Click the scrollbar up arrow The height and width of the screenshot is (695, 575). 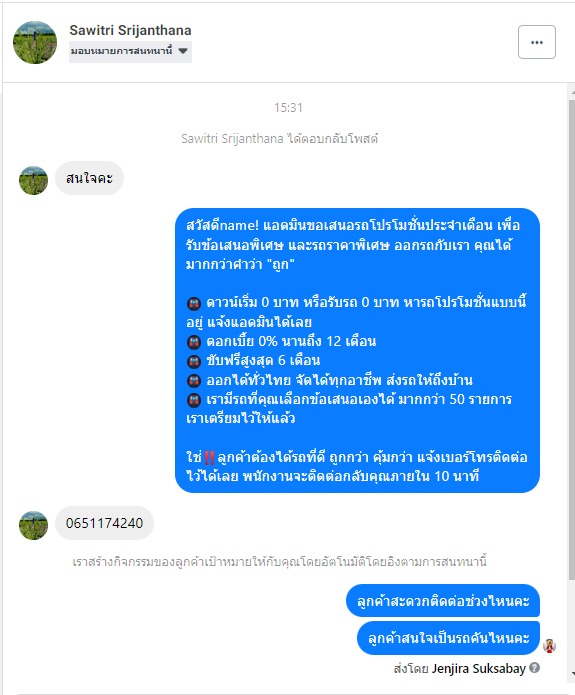pos(572,93)
